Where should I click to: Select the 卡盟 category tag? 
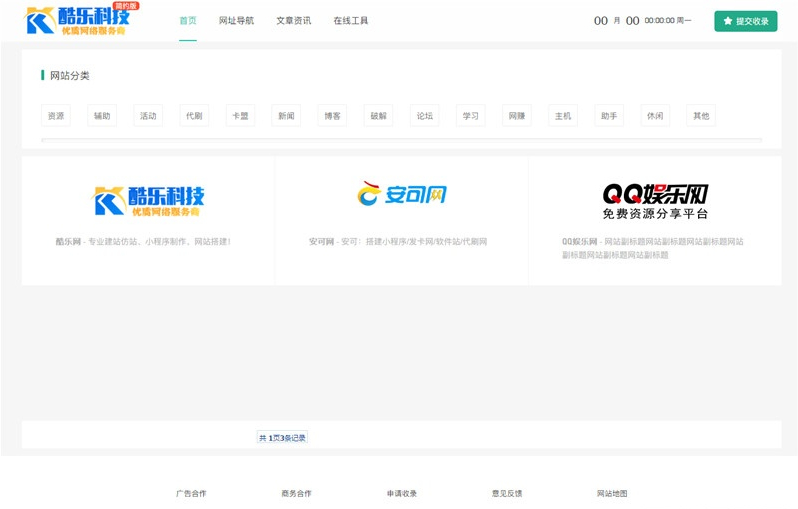point(240,116)
